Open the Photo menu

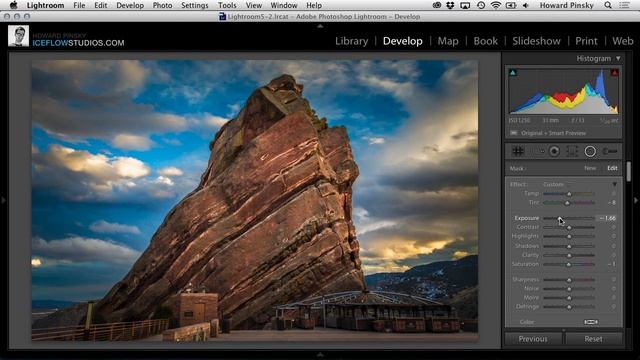tap(162, 5)
